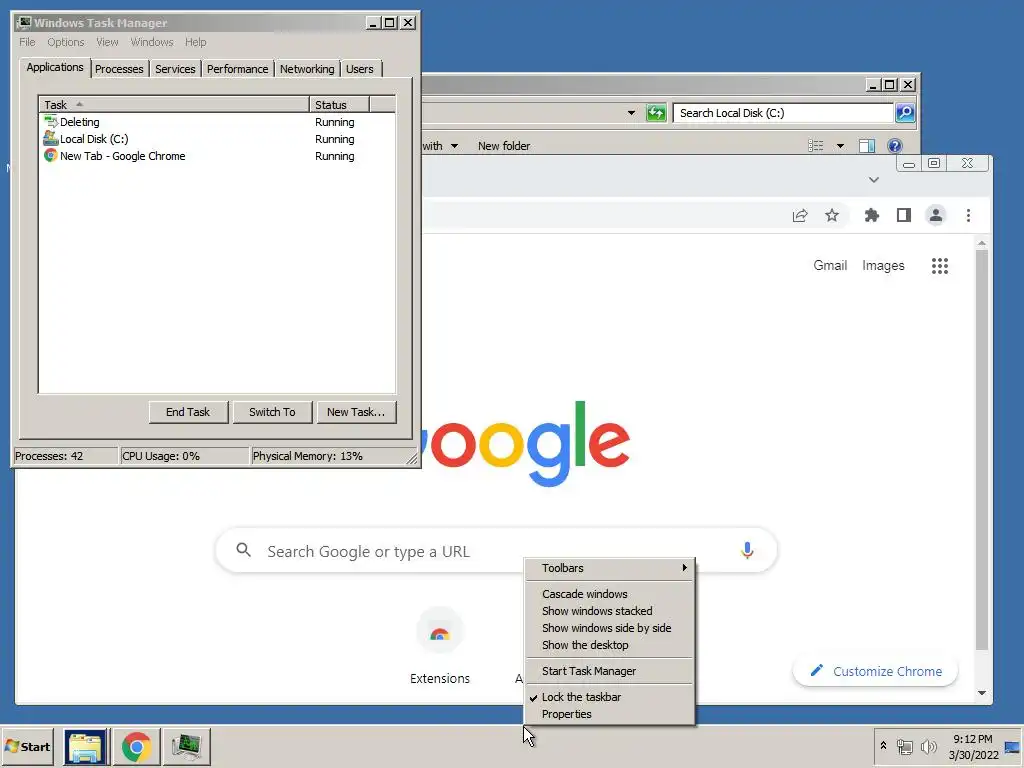Select New Tab - Google Chrome task
1024x768 pixels.
coord(217,156)
